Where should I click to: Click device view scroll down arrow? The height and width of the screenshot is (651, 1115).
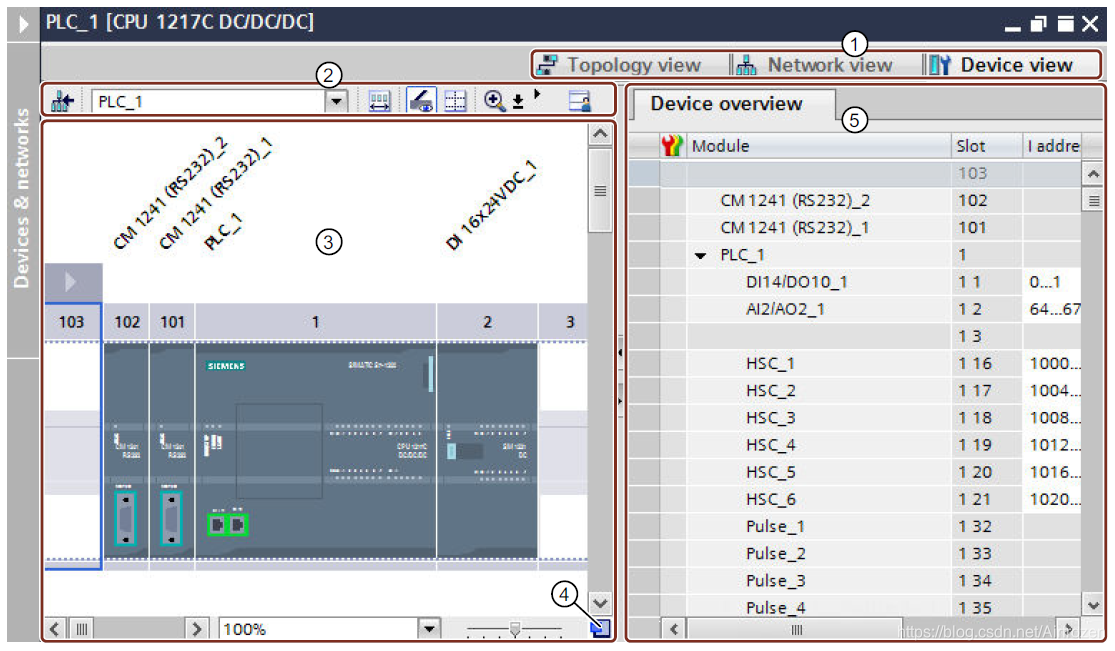point(600,603)
